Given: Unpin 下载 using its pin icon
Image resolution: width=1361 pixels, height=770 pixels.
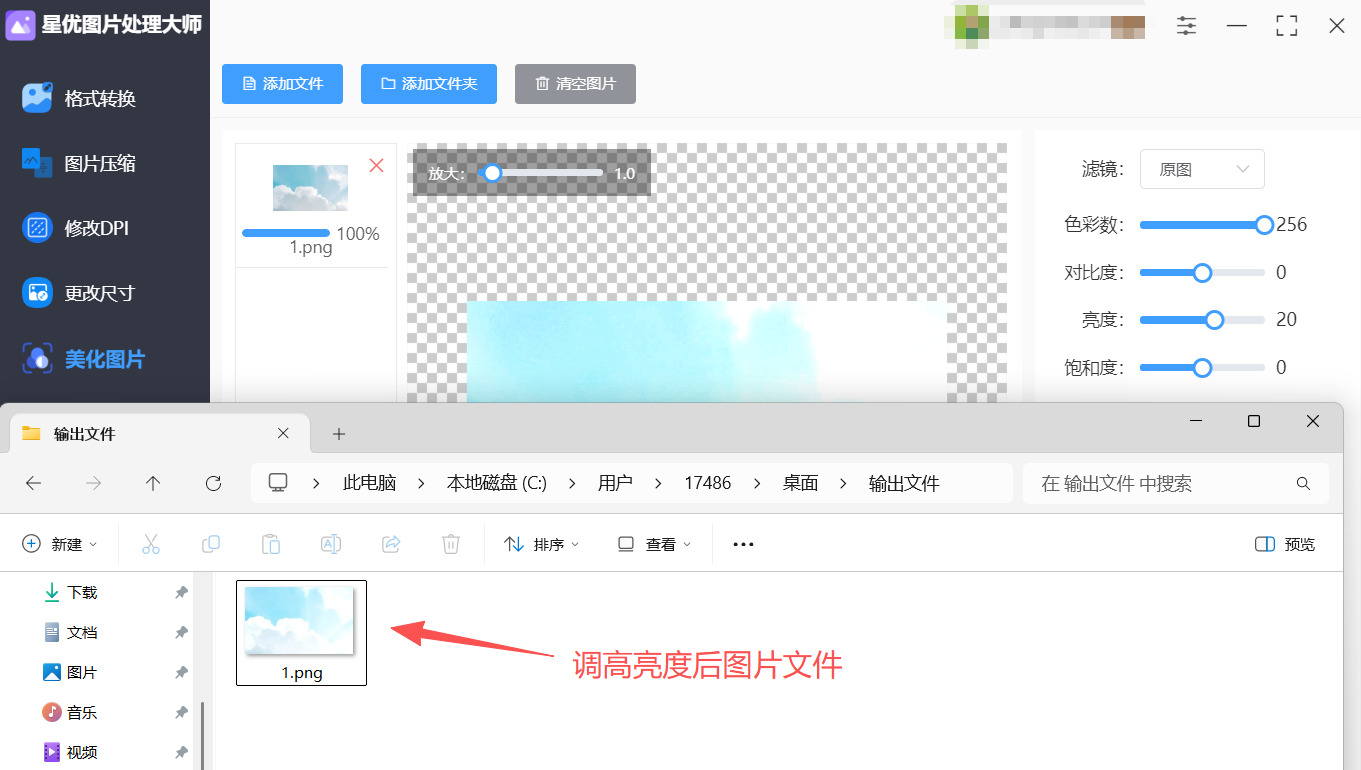Looking at the screenshot, I should pos(181,592).
